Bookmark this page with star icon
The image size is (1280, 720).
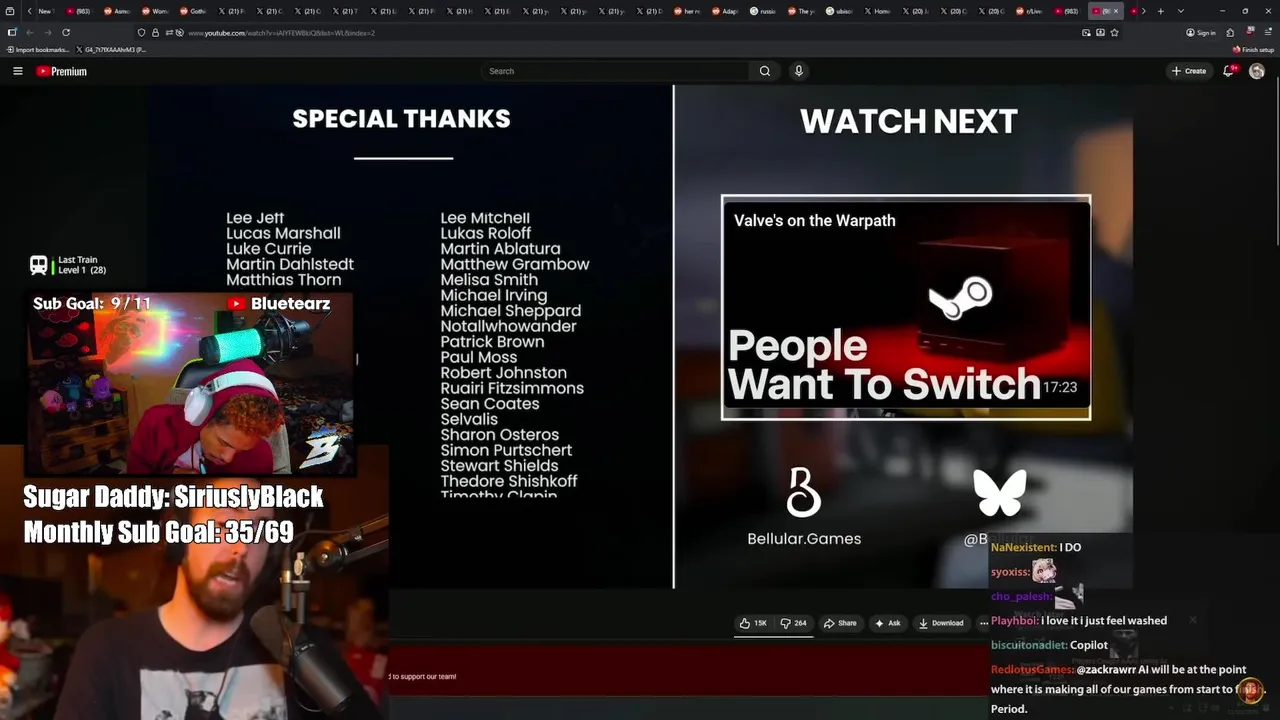(x=1114, y=32)
